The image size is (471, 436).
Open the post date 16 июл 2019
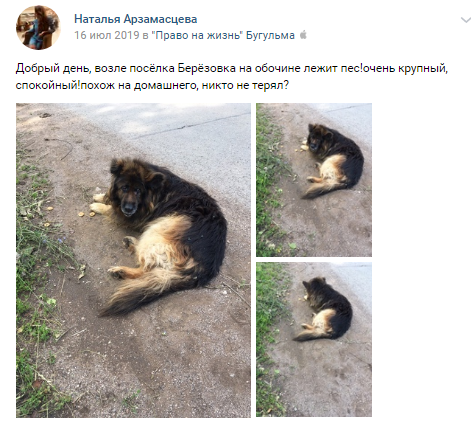(x=107, y=35)
